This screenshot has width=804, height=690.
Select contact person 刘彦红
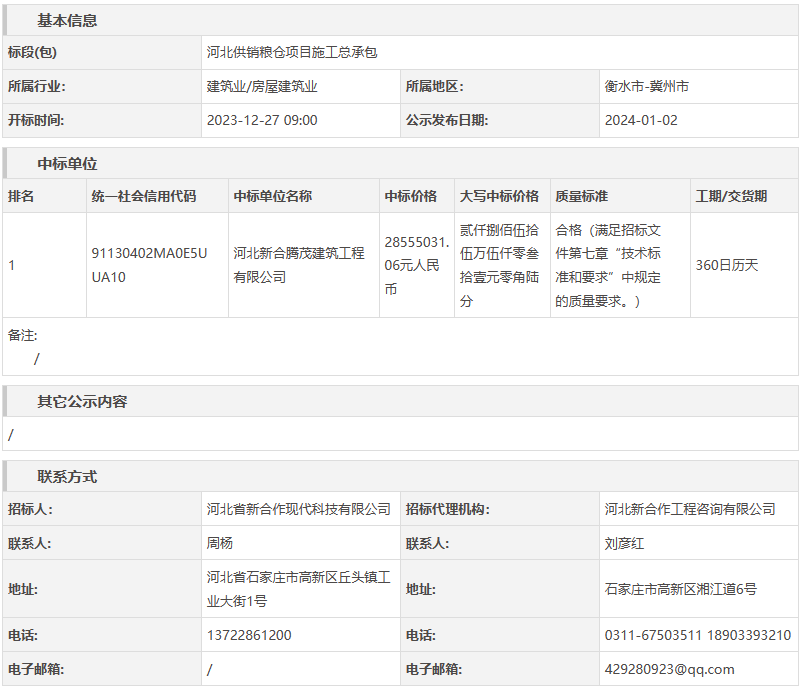point(624,543)
